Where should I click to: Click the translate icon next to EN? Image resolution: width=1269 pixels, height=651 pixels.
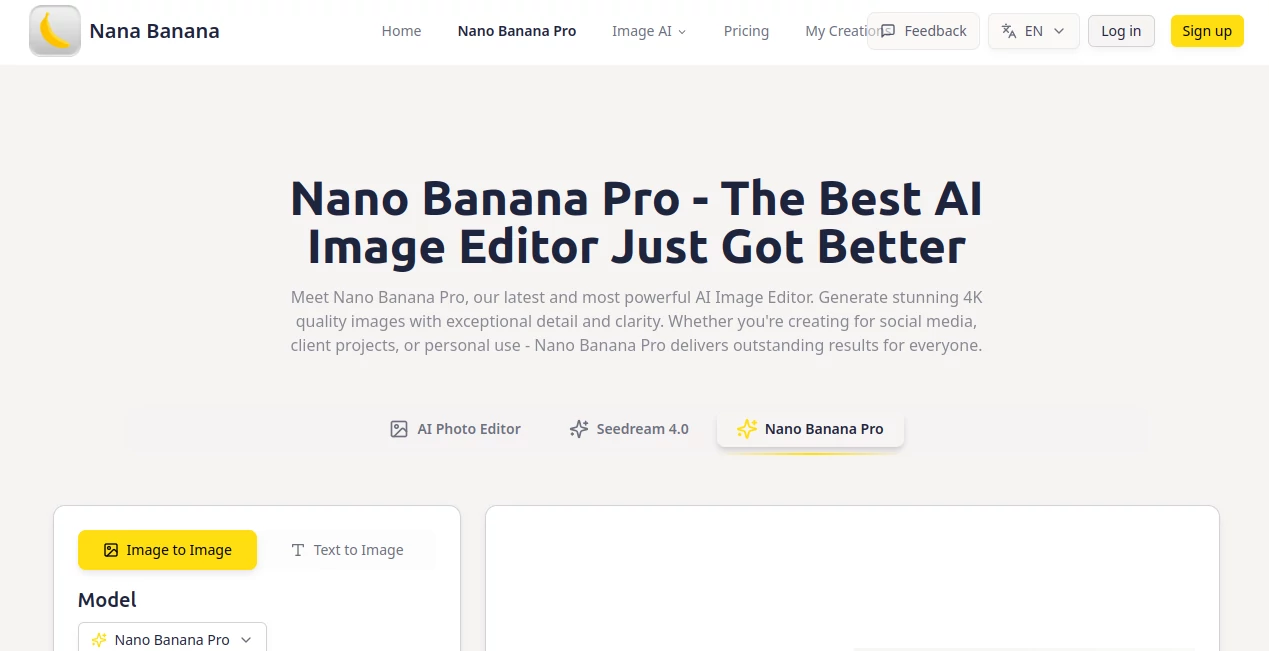click(1009, 31)
